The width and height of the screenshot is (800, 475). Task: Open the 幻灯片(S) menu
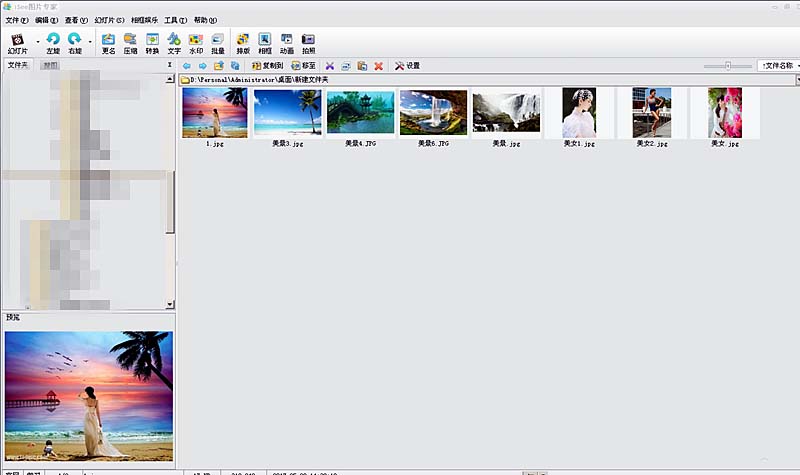pyautogui.click(x=109, y=20)
